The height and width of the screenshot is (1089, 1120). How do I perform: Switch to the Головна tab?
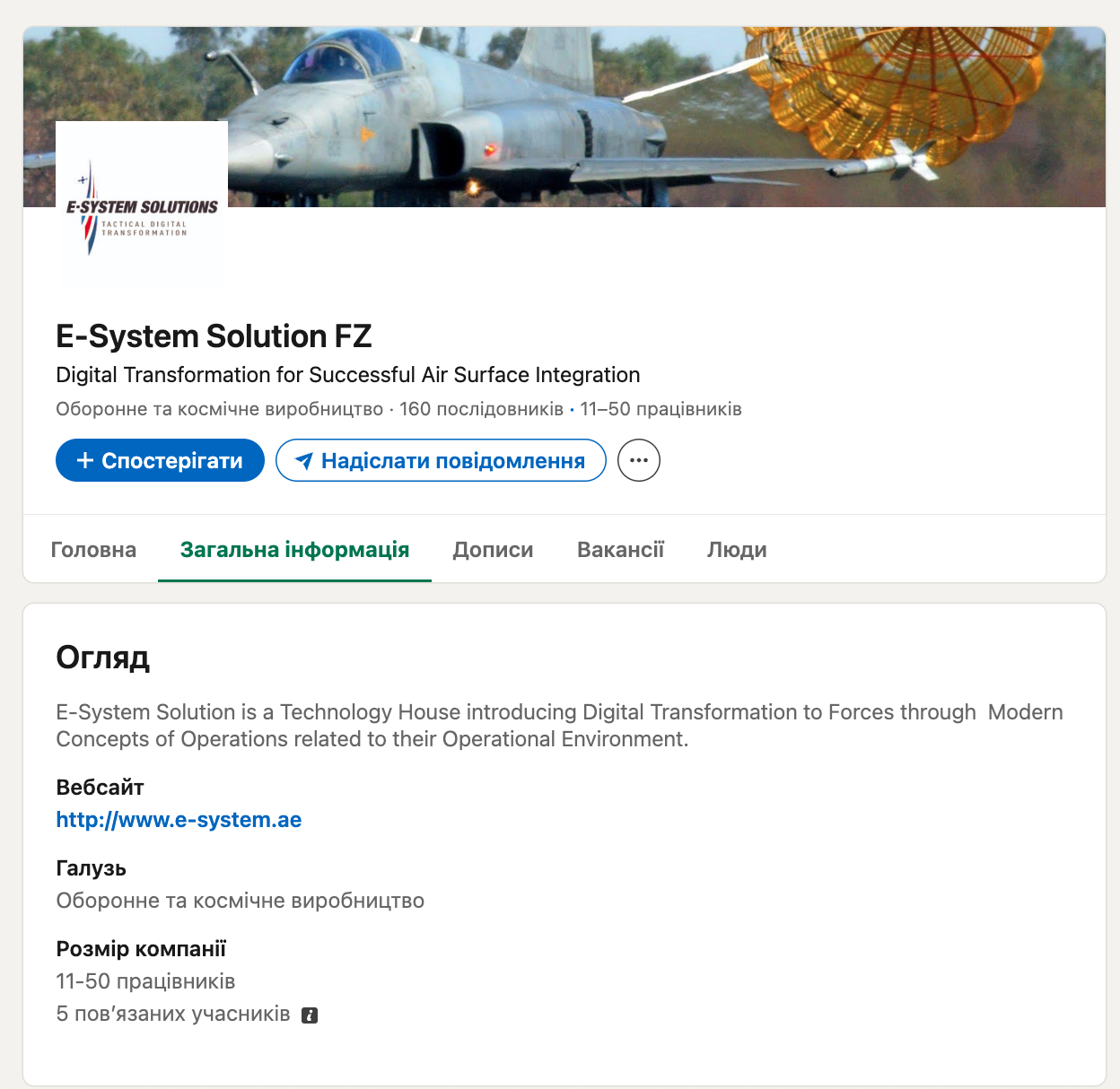coord(93,550)
